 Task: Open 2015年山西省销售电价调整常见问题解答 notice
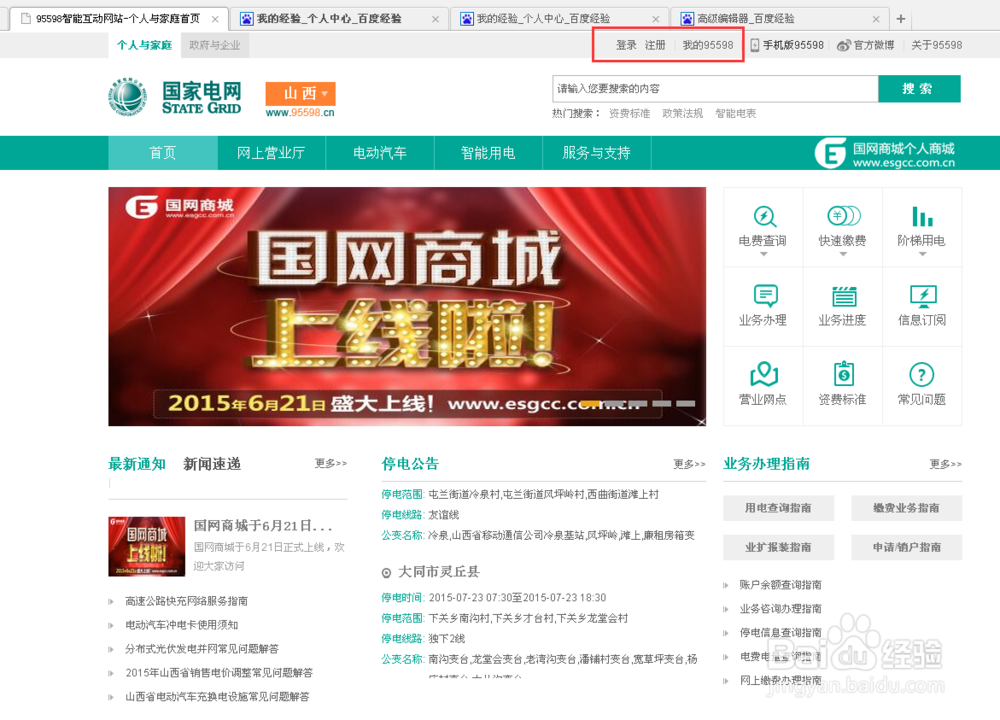tap(219, 673)
